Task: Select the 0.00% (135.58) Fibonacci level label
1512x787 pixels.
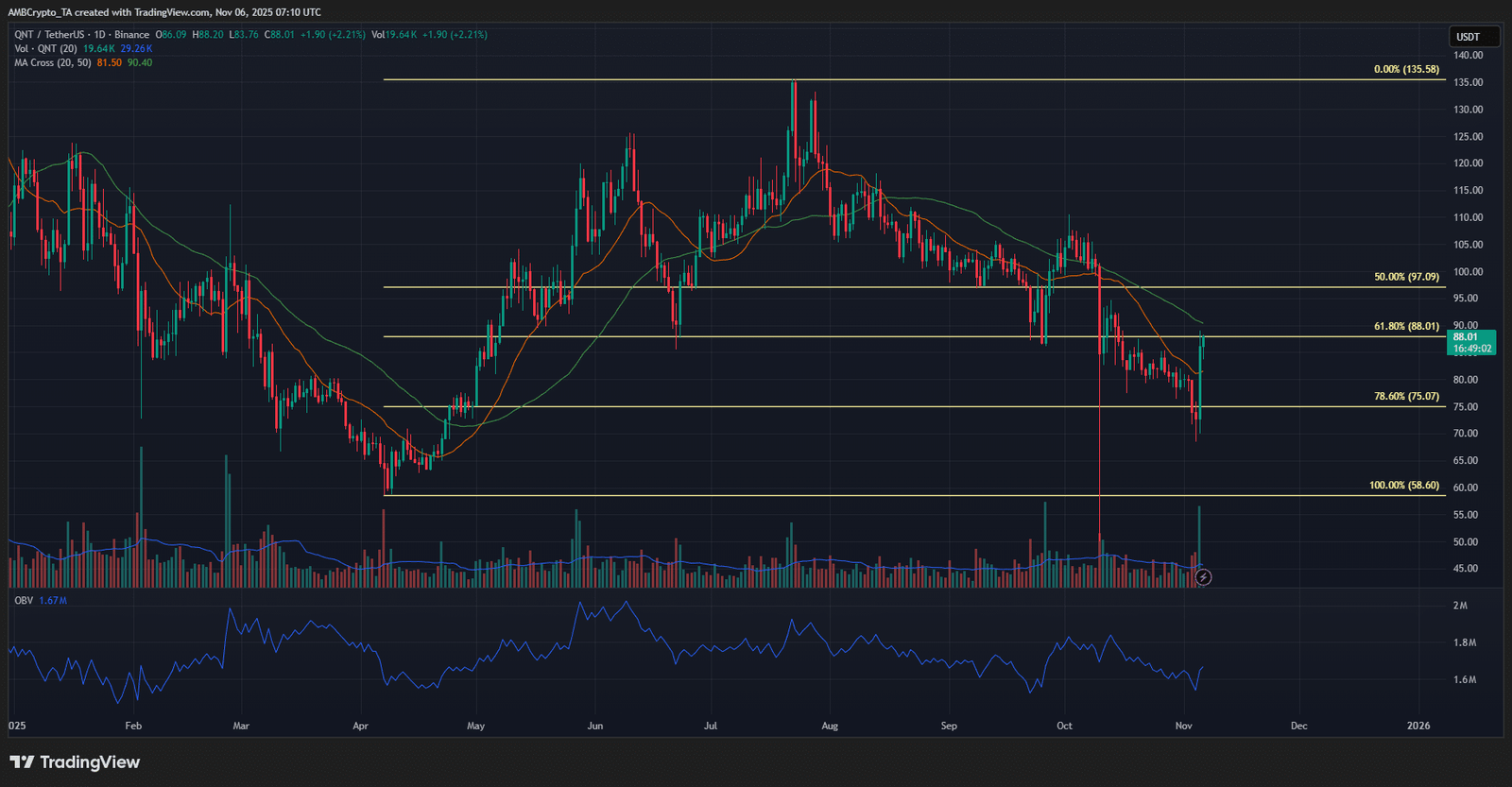Action: click(1406, 70)
